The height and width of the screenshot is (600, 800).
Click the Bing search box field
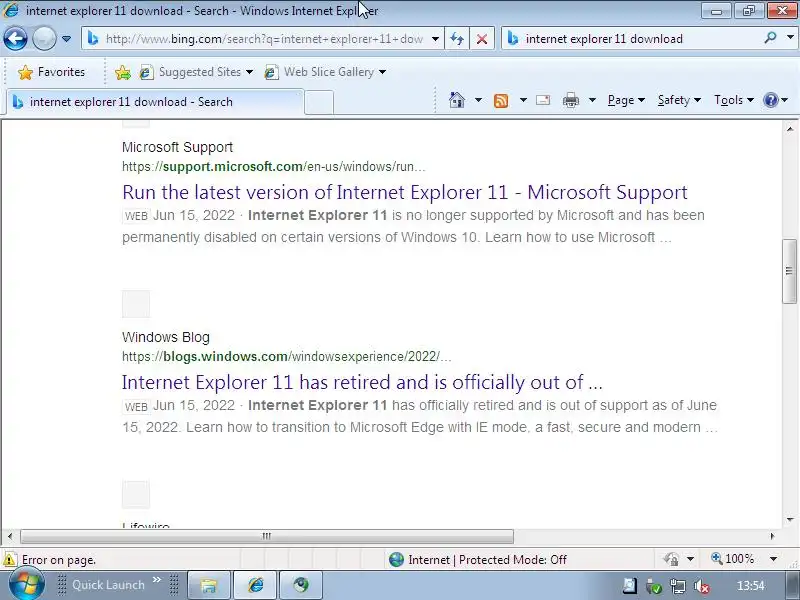pyautogui.click(x=632, y=39)
